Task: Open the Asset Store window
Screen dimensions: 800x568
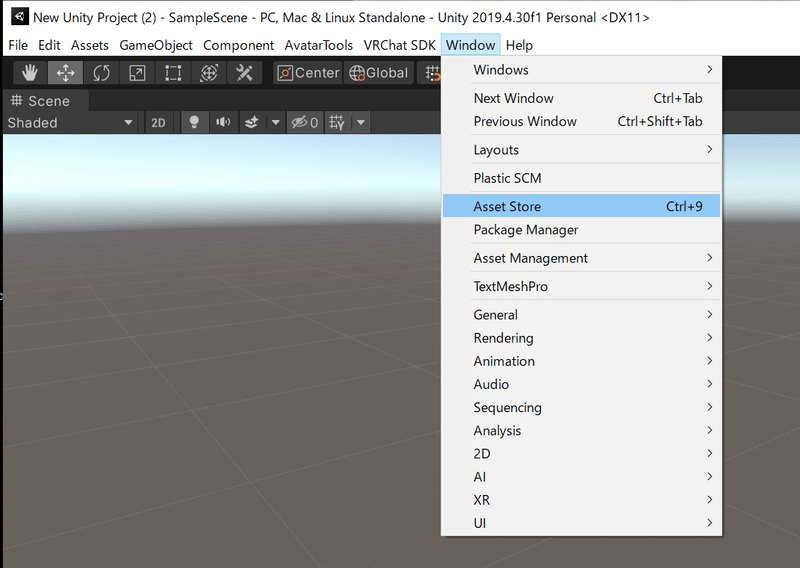Action: [582, 206]
